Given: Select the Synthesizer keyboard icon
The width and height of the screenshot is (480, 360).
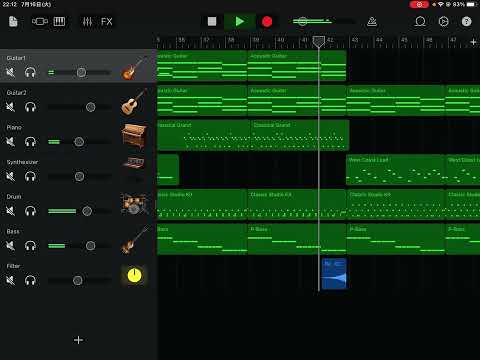Looking at the screenshot, I should tap(134, 163).
